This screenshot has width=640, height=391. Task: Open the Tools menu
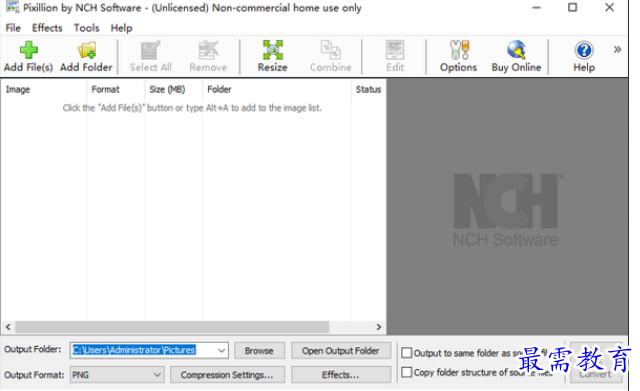click(x=87, y=28)
